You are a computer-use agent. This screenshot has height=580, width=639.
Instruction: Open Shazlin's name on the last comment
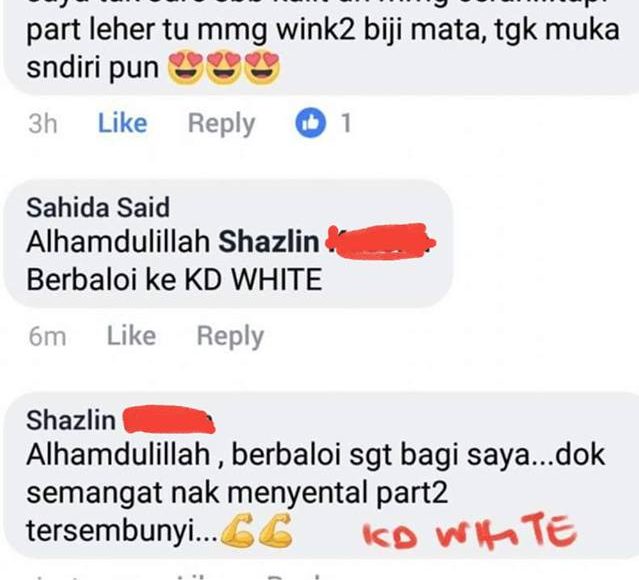pos(71,420)
